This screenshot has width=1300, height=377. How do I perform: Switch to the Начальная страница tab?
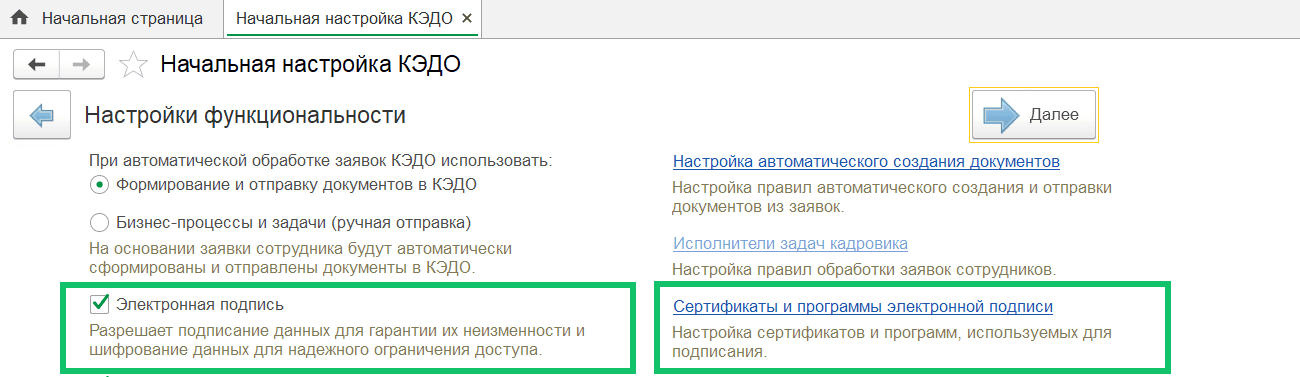(x=122, y=18)
